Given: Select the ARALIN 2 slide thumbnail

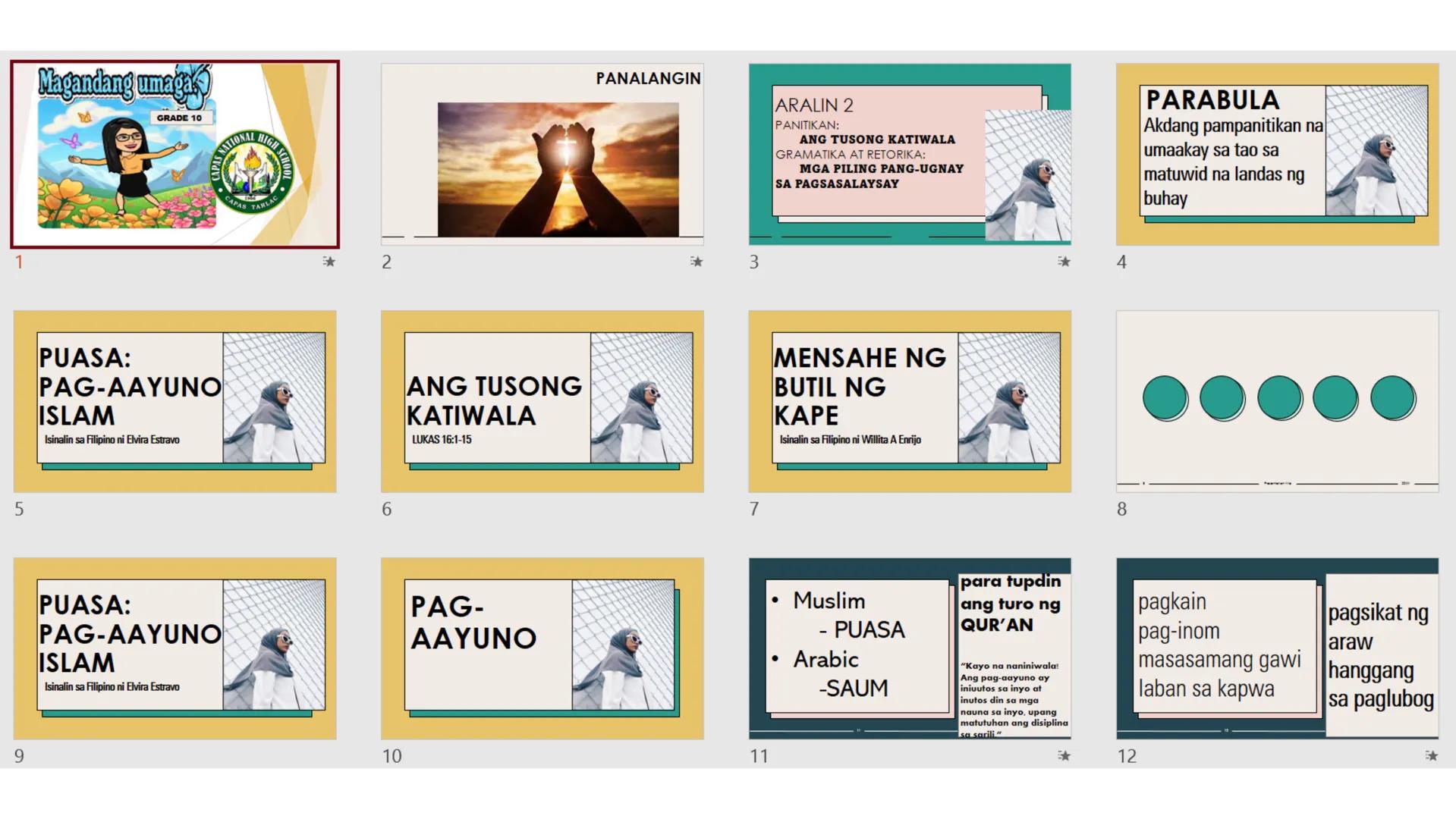Looking at the screenshot, I should [909, 155].
